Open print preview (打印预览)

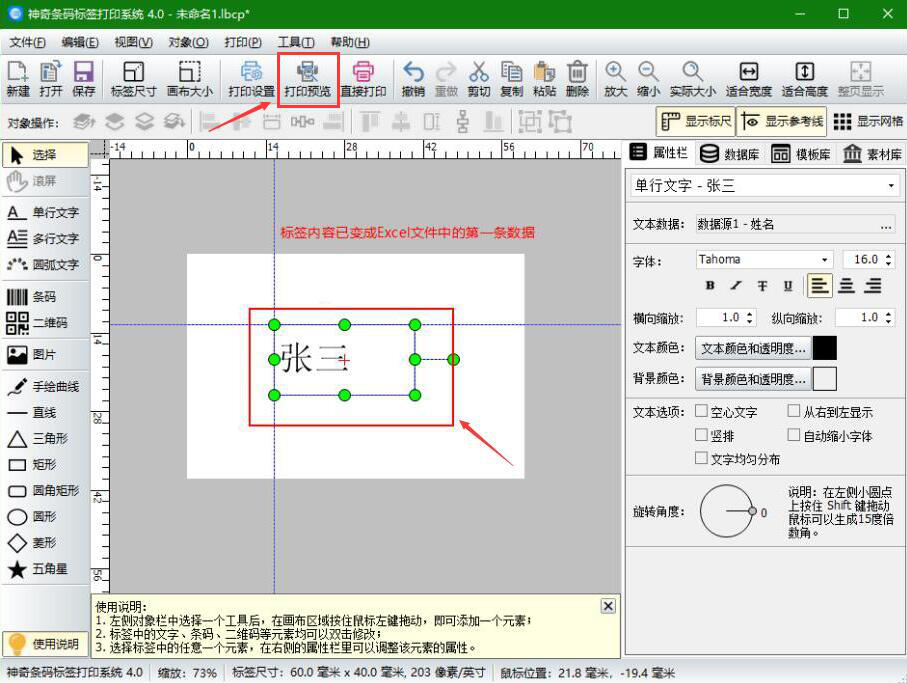tap(307, 78)
